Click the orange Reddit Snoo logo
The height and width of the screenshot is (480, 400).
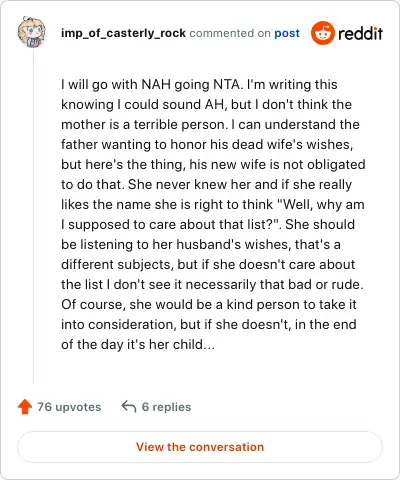[x=322, y=33]
